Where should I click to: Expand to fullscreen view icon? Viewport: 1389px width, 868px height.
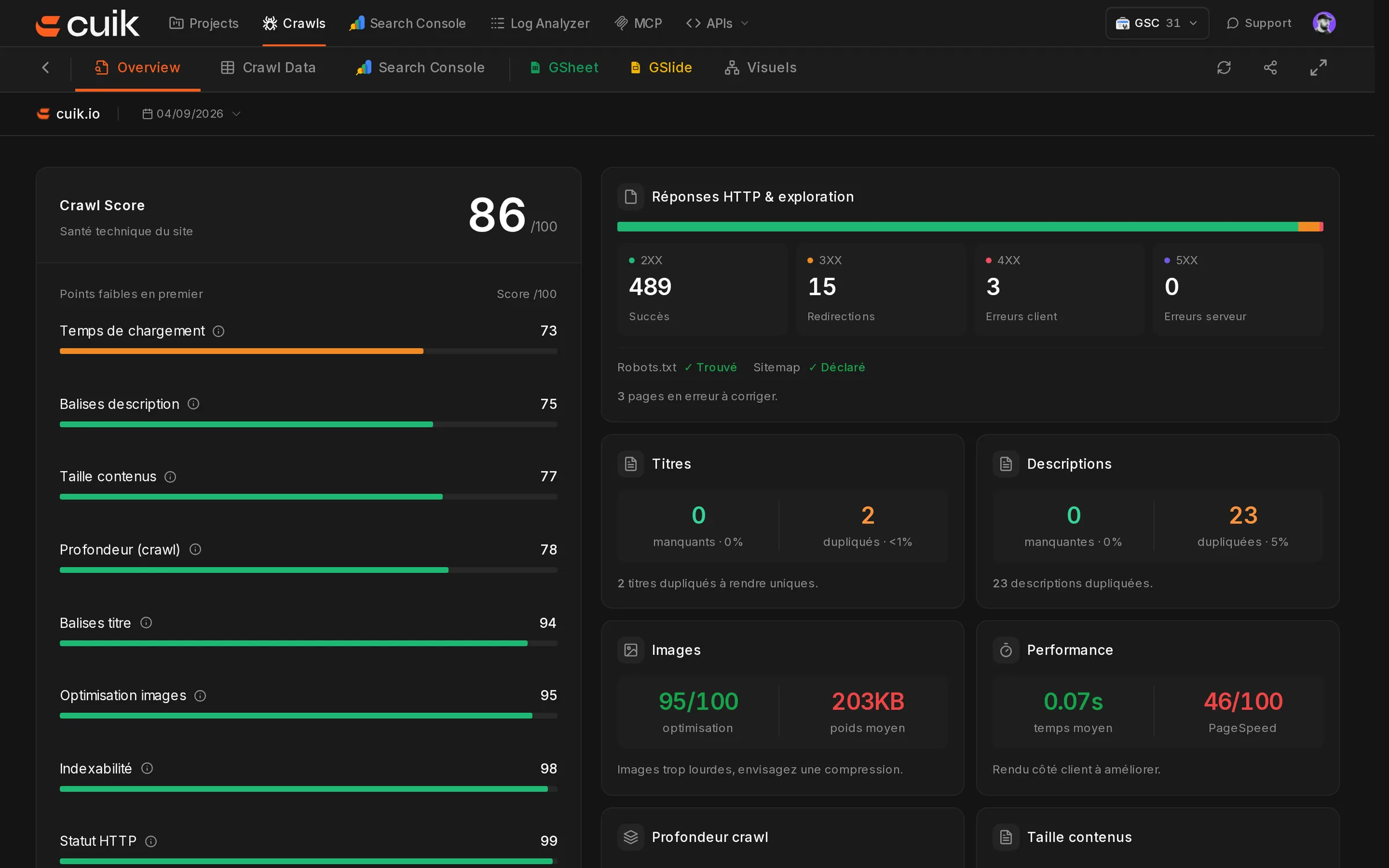coord(1318,68)
